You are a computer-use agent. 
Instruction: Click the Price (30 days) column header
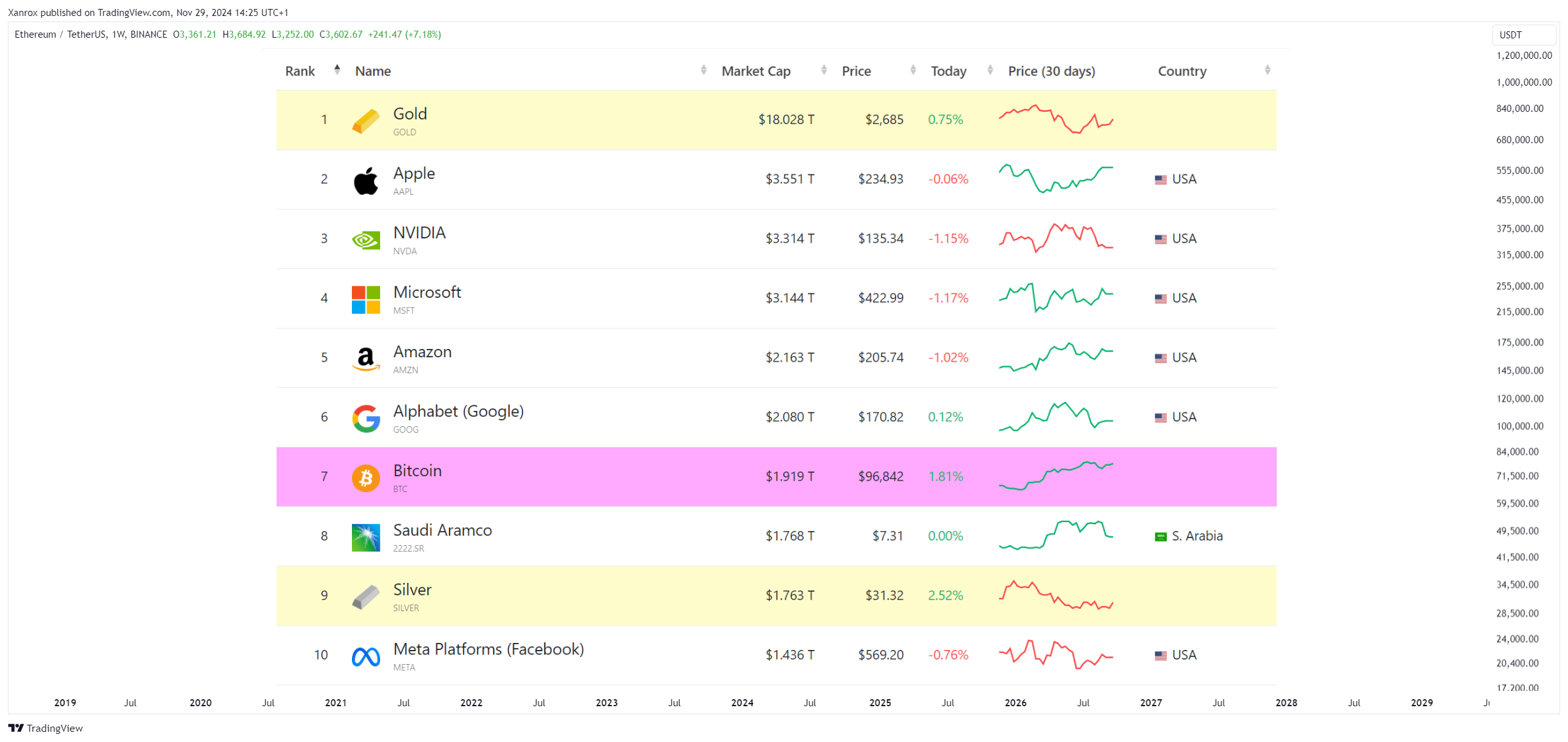(x=1051, y=71)
